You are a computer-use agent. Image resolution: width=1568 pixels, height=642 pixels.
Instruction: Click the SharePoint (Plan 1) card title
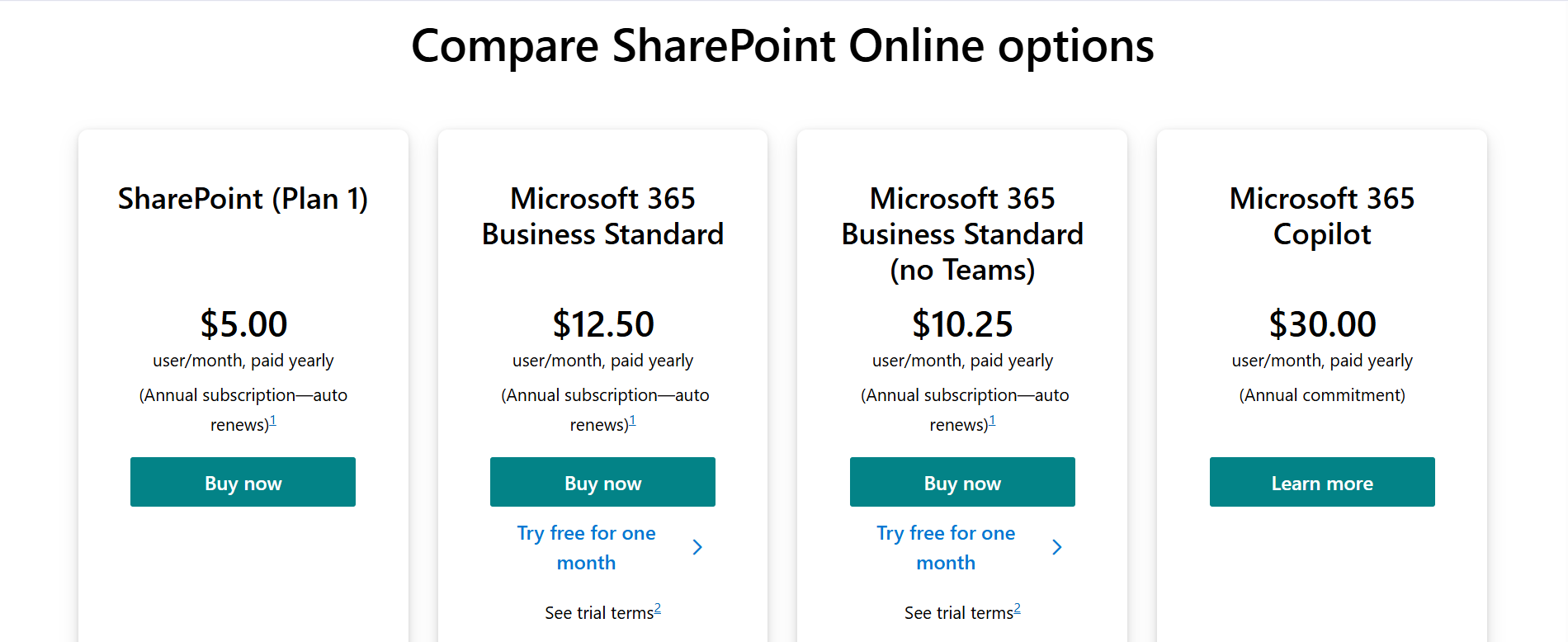(243, 199)
